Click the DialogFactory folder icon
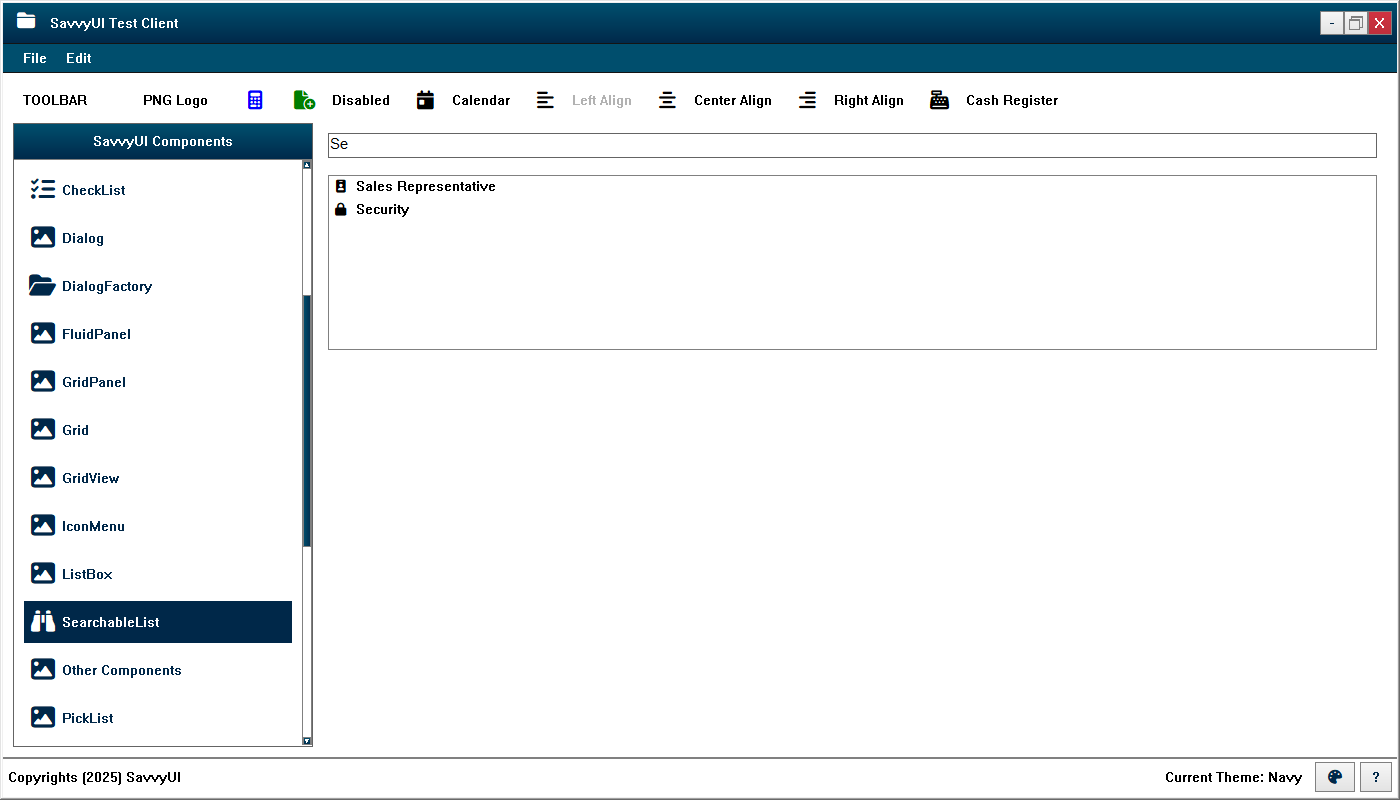 pos(42,286)
